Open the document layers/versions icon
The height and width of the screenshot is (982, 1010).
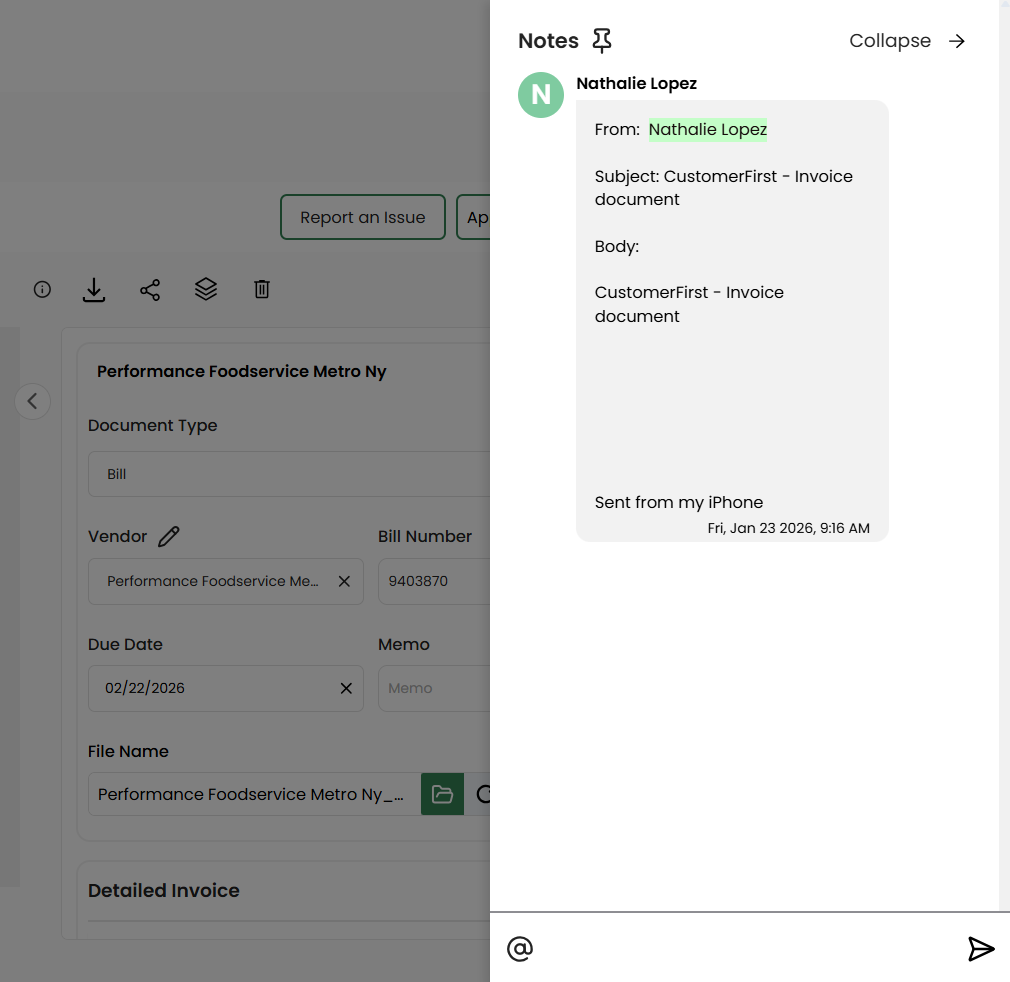coord(206,289)
